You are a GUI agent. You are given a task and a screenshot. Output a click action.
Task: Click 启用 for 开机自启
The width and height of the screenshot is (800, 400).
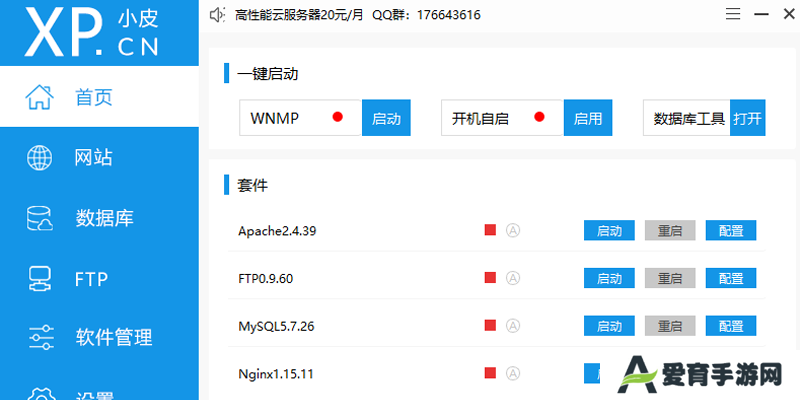[588, 118]
